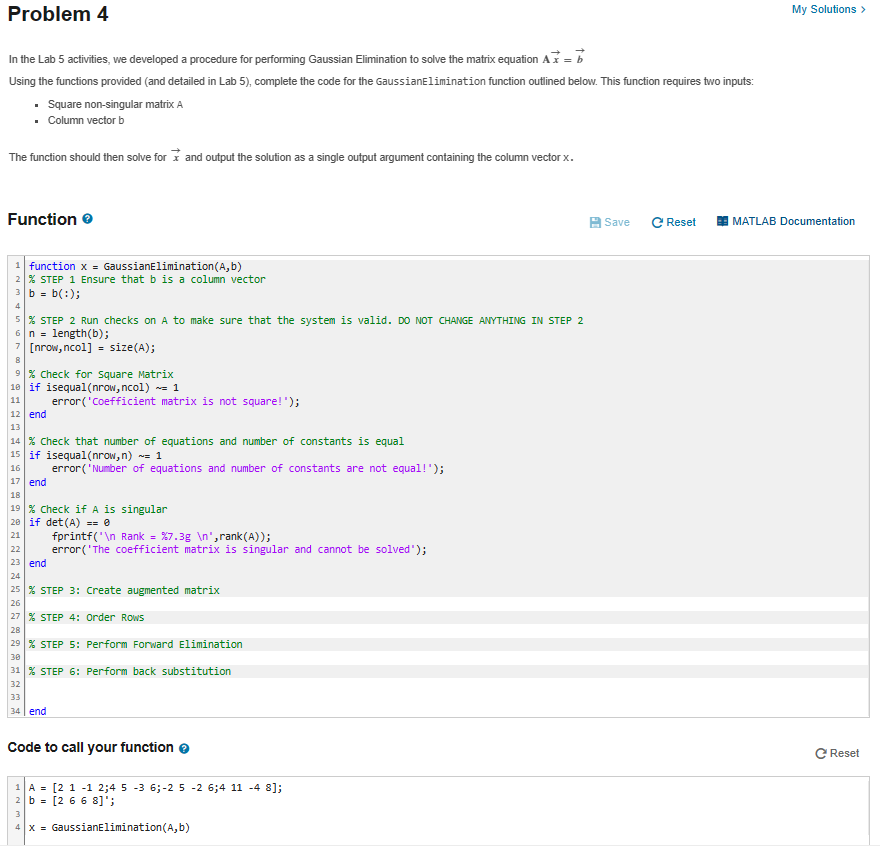Click the Problem 4 heading
This screenshot has width=880, height=846.
tap(57, 14)
